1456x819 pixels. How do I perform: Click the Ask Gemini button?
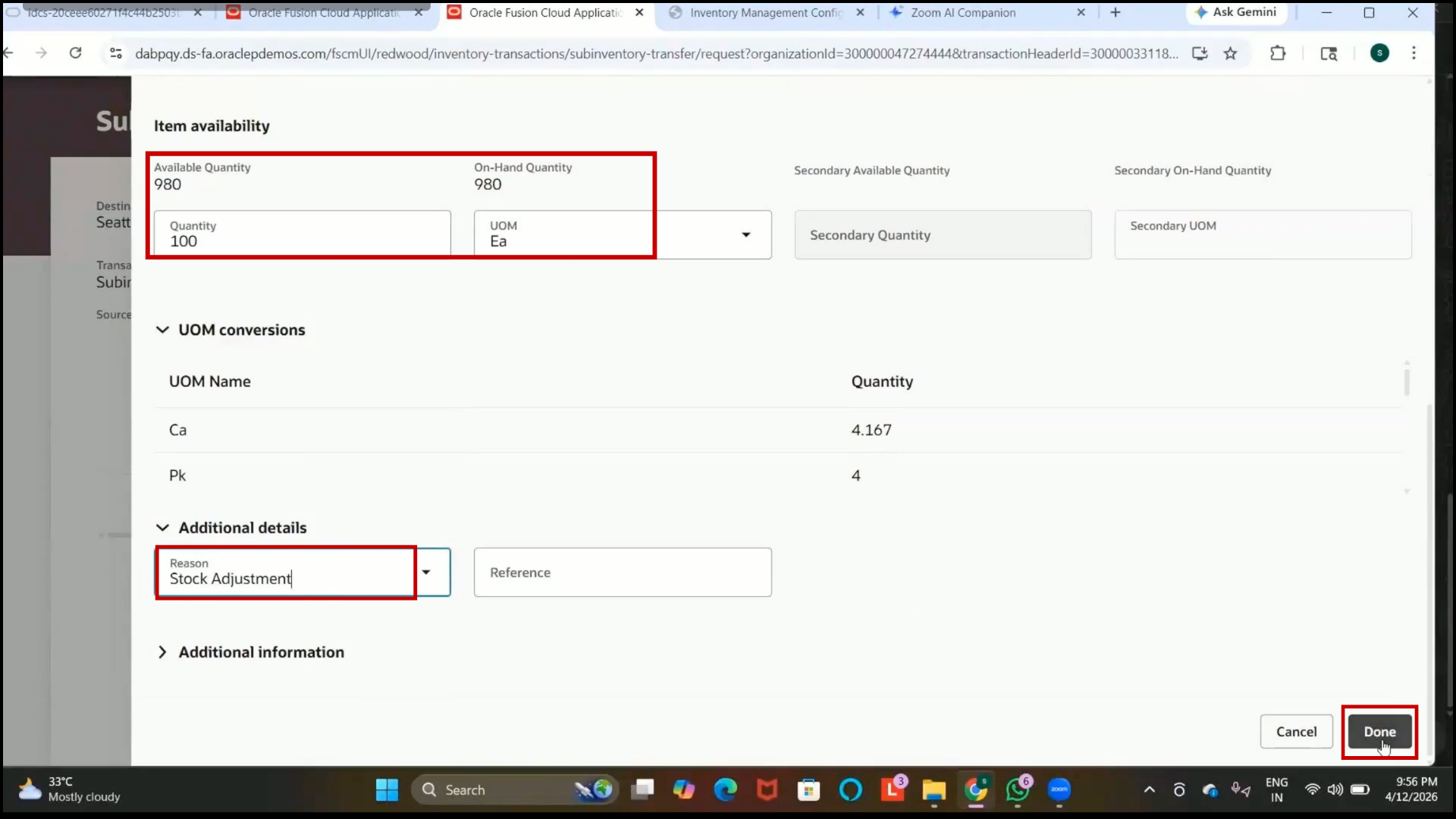coord(1236,12)
